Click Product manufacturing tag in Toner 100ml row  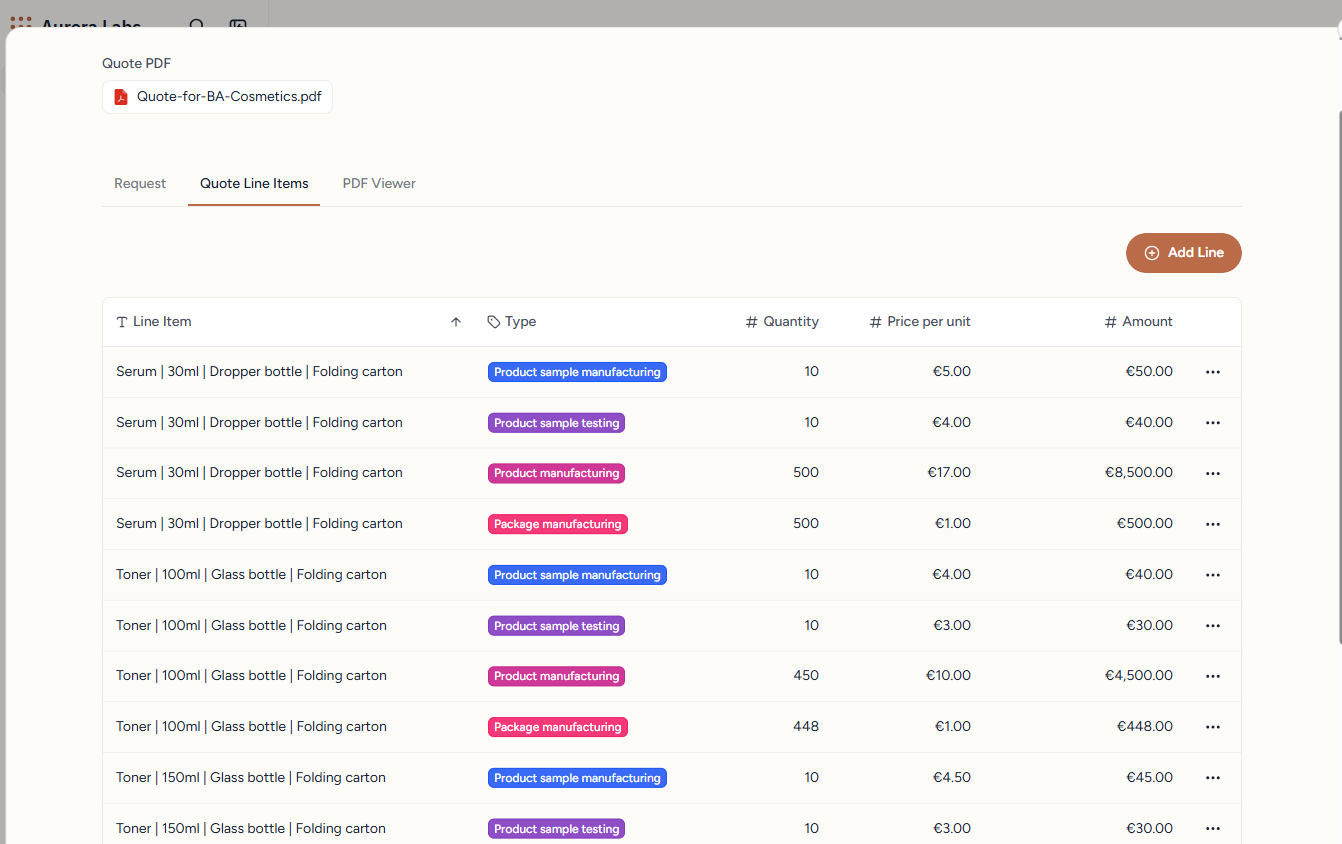556,676
